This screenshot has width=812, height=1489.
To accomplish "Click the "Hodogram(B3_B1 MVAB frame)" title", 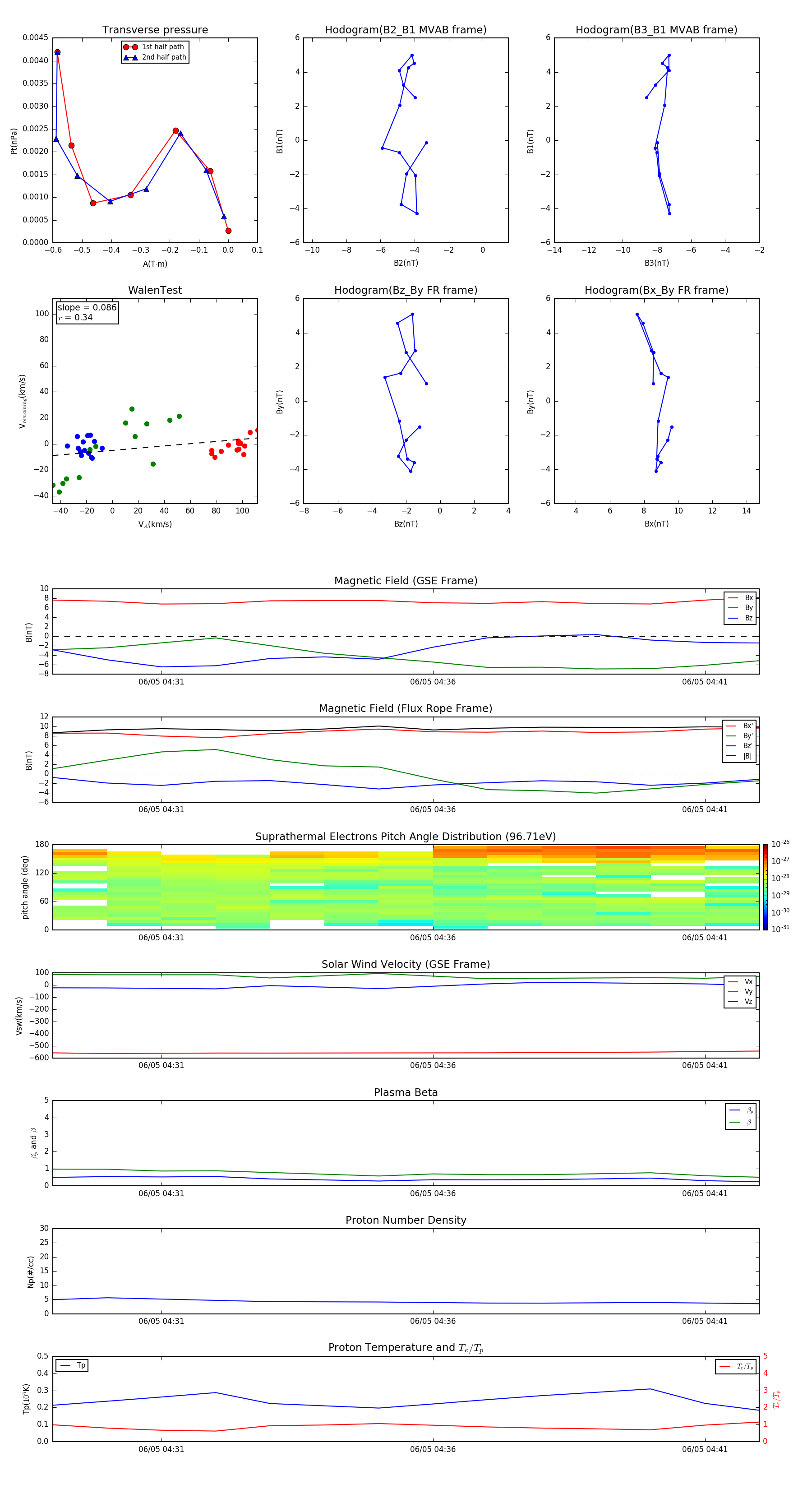I will pyautogui.click(x=656, y=30).
